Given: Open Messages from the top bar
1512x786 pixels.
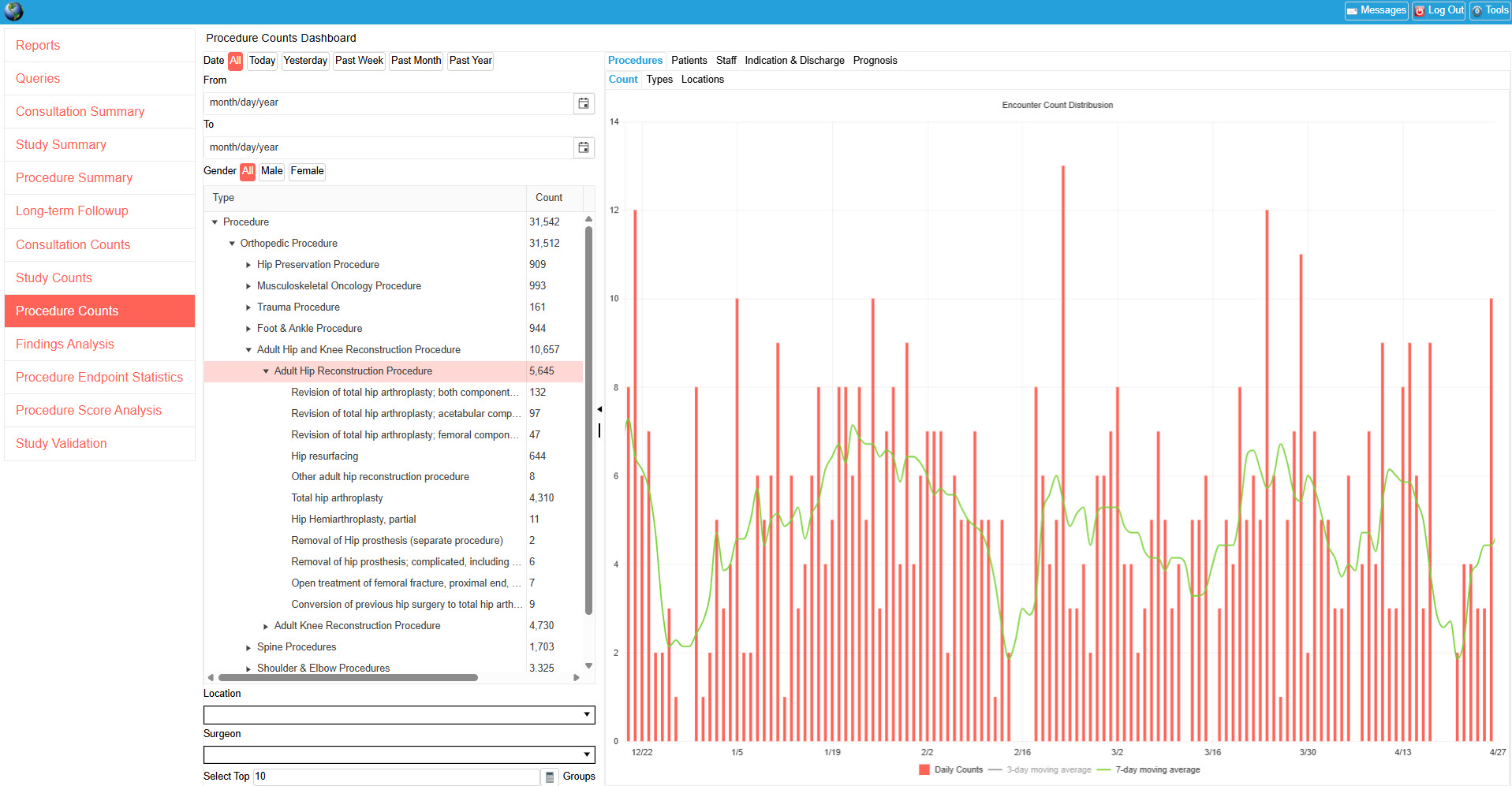Looking at the screenshot, I should pos(1376,10).
